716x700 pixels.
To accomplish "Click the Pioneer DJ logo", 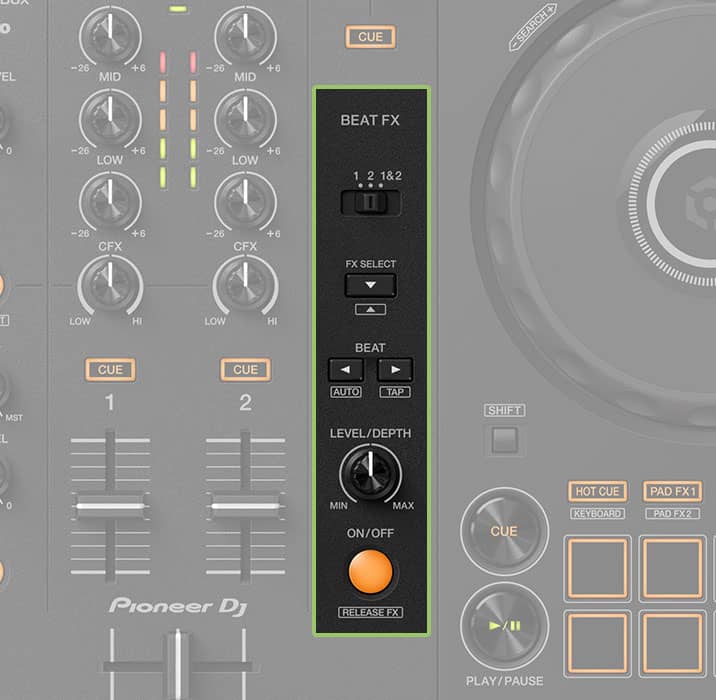I will pos(178,606).
